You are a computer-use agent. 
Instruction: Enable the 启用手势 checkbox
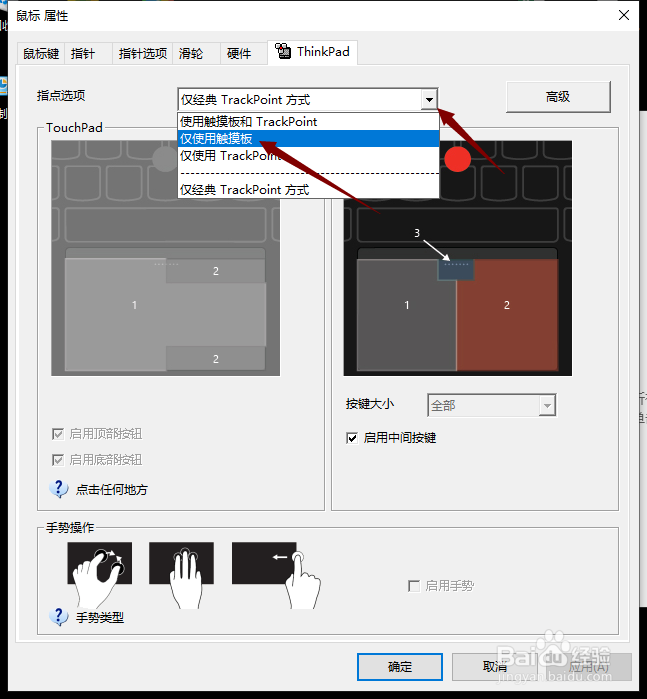coord(414,585)
